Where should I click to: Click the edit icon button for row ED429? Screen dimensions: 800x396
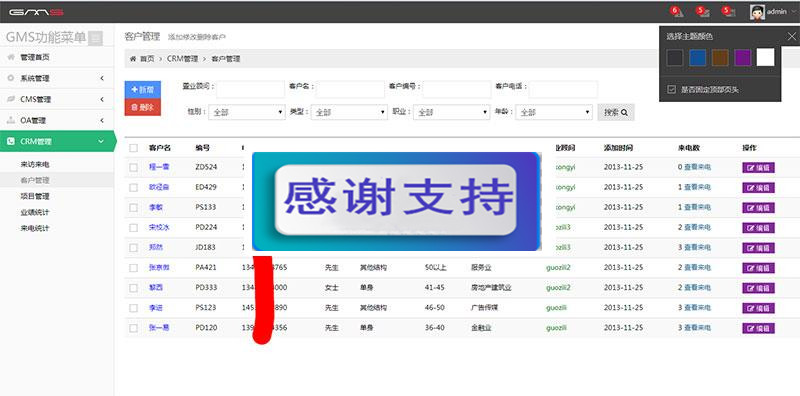[x=758, y=188]
